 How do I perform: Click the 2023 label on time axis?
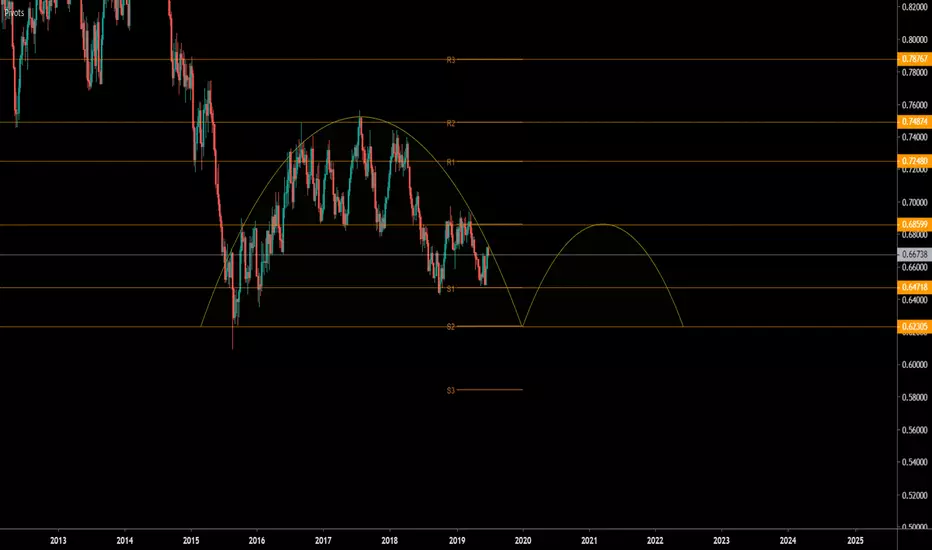tap(722, 540)
